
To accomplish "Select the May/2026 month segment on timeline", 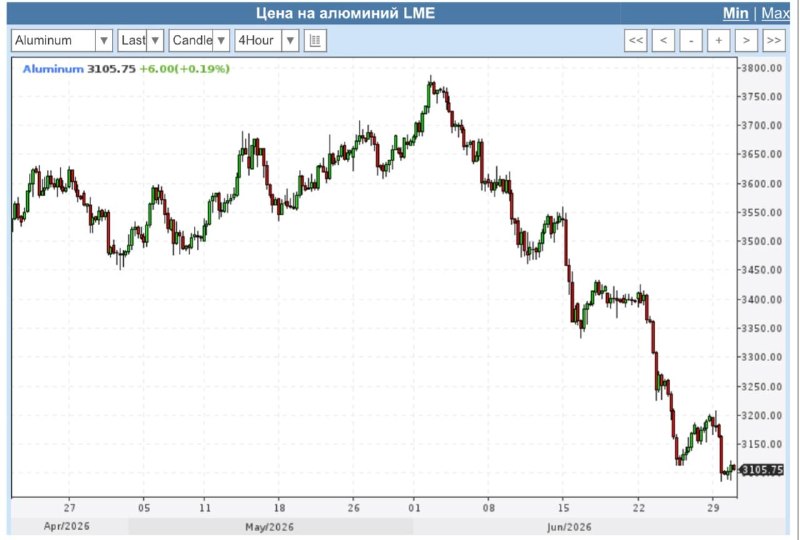I will click(270, 527).
